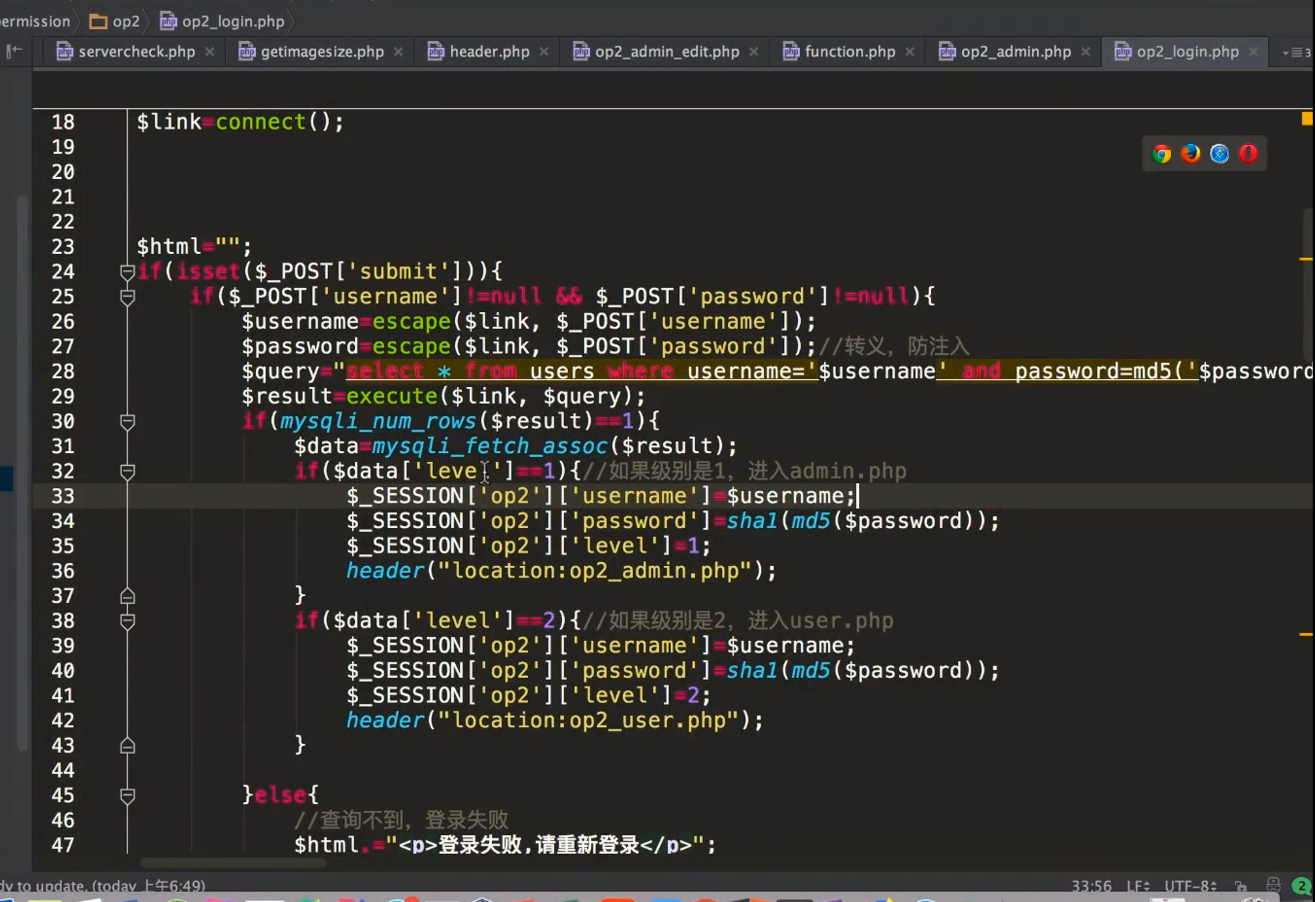
Task: Click line number 28 in gutter
Action: click(63, 371)
